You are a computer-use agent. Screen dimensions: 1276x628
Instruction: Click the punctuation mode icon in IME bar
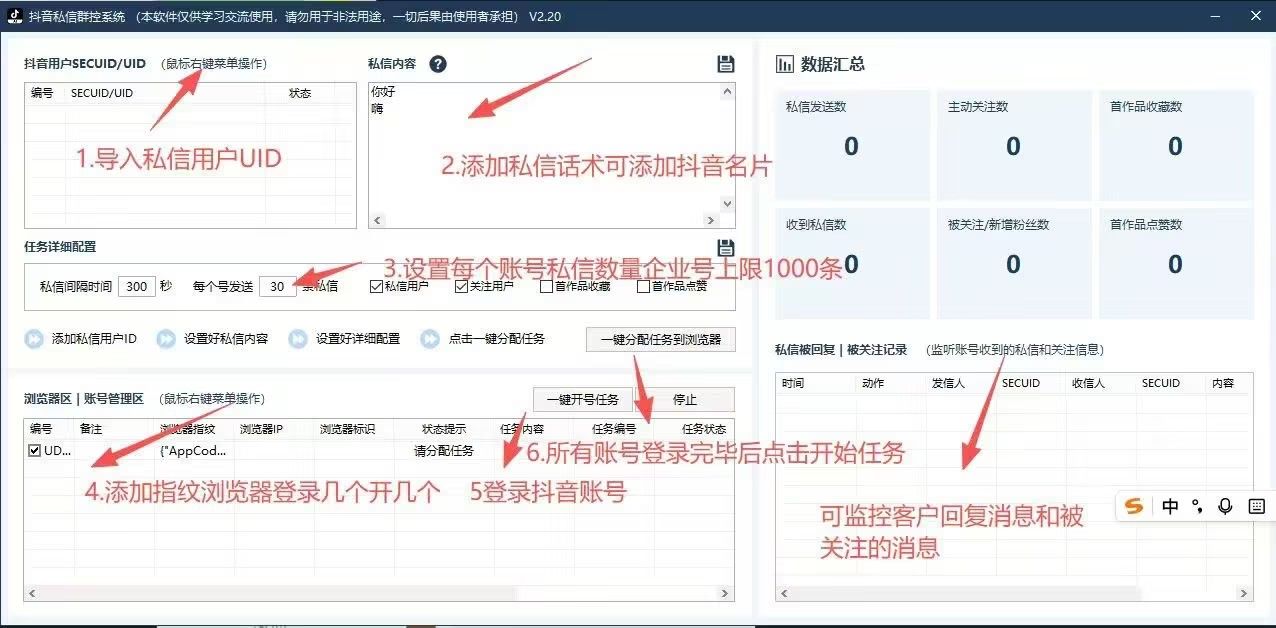(1197, 506)
